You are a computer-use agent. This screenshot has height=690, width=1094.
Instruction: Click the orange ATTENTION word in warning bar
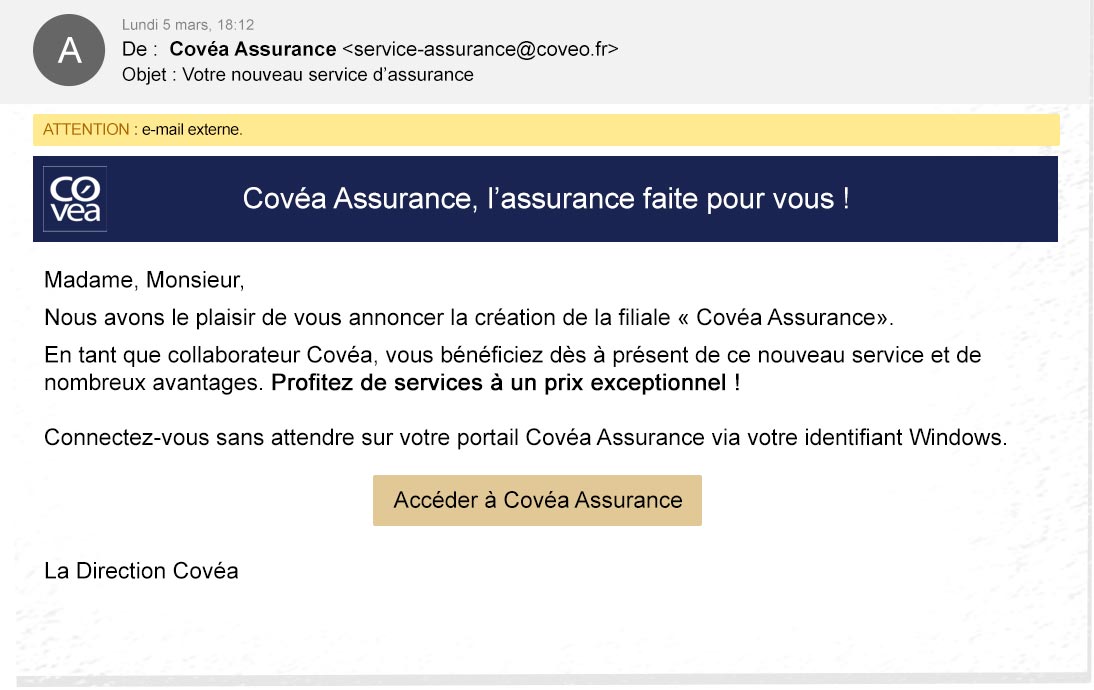pos(86,130)
